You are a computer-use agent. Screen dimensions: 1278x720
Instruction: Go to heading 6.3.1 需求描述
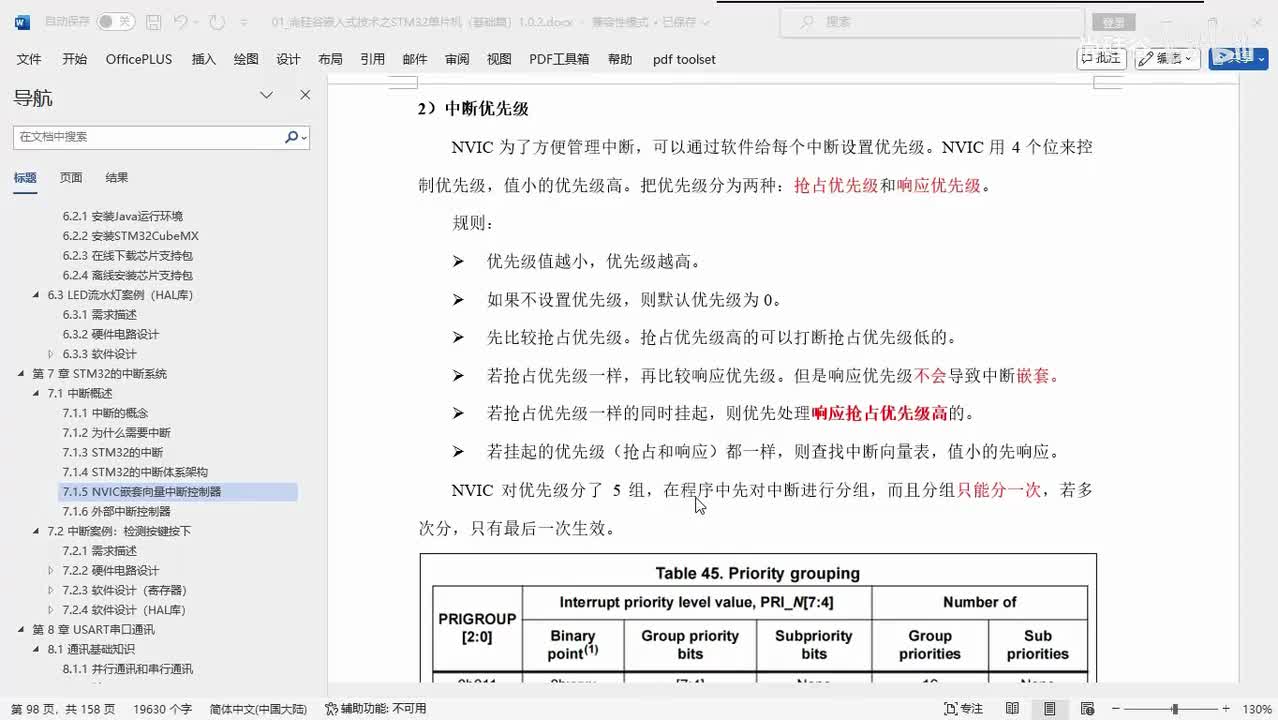tap(99, 315)
